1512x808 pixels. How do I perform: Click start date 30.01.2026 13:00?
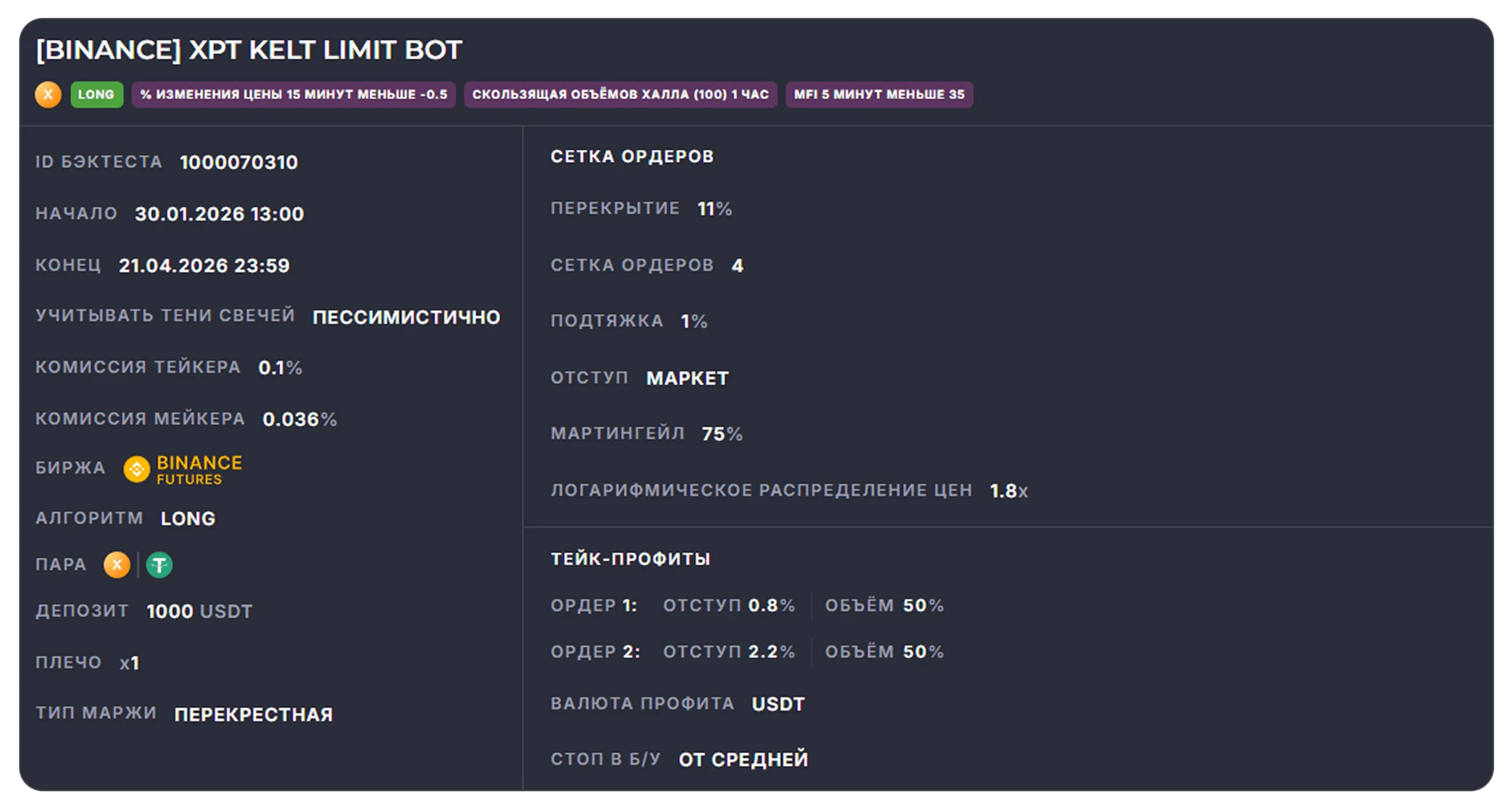coord(219,214)
